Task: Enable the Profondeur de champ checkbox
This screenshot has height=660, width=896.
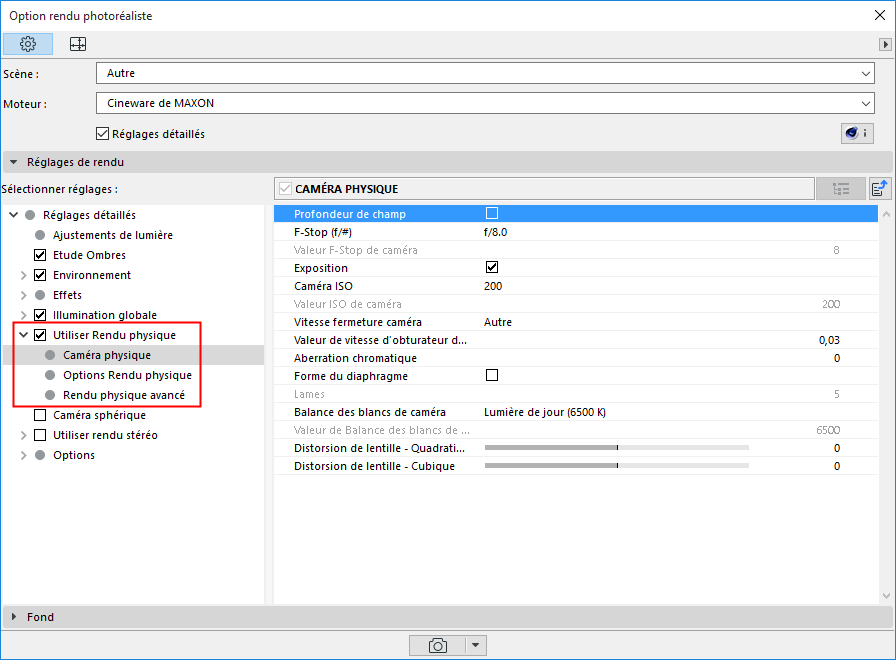Action: 491,213
